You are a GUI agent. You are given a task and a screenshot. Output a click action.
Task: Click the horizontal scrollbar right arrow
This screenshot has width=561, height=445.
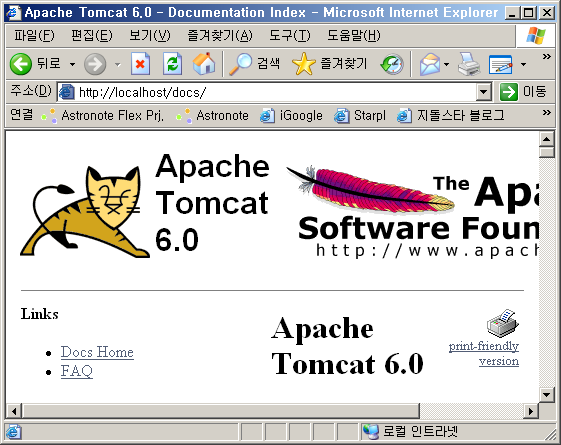tap(531, 411)
